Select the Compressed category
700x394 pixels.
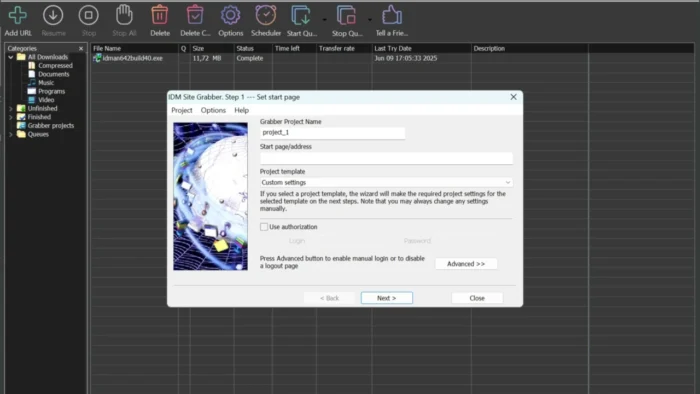(x=55, y=66)
